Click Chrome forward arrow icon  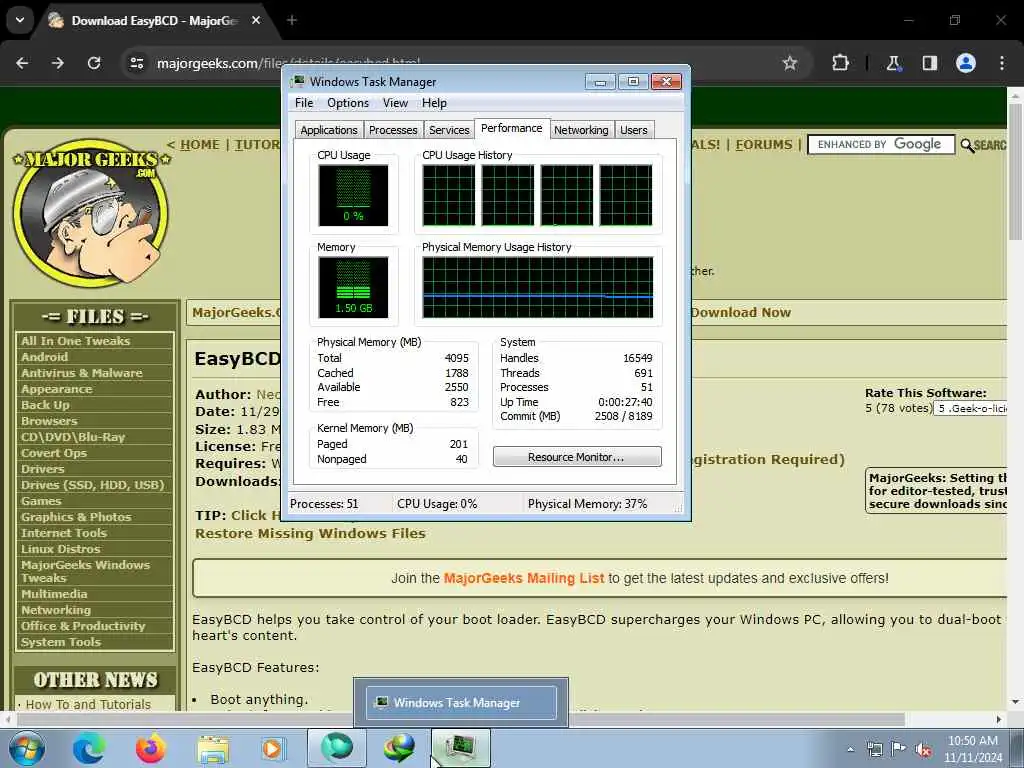click(x=58, y=63)
